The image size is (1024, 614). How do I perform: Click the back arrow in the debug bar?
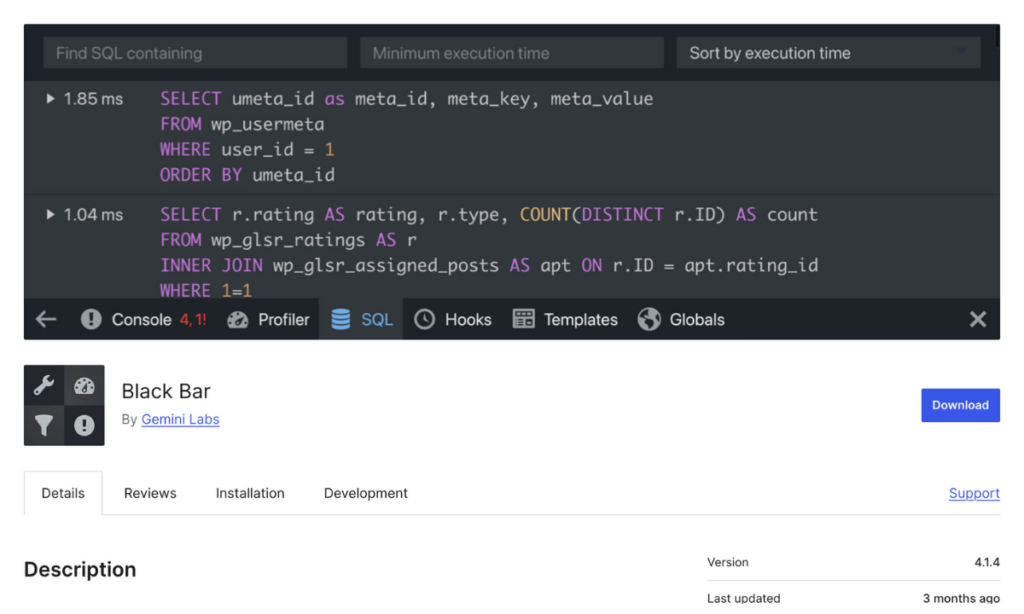pyautogui.click(x=46, y=319)
